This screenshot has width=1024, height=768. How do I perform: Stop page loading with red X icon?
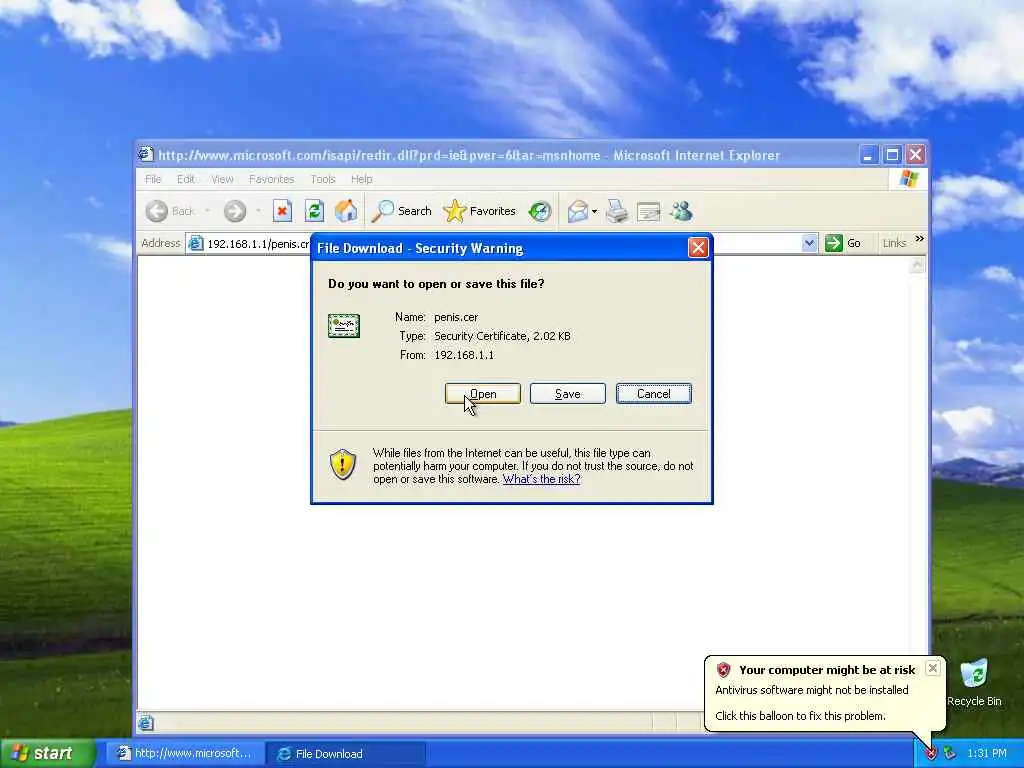[282, 211]
